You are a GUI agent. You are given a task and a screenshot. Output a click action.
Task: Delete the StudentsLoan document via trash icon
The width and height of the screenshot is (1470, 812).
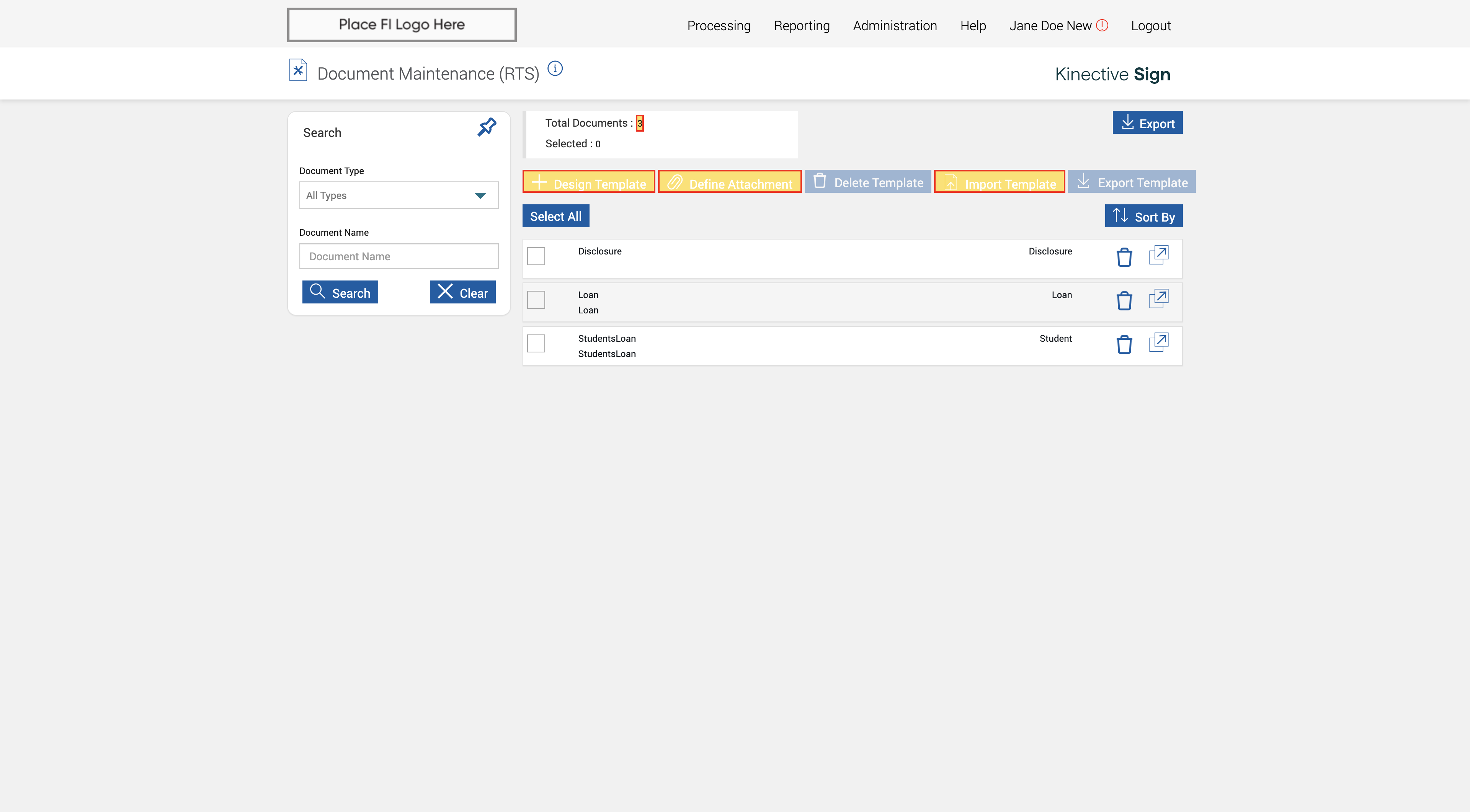point(1124,344)
